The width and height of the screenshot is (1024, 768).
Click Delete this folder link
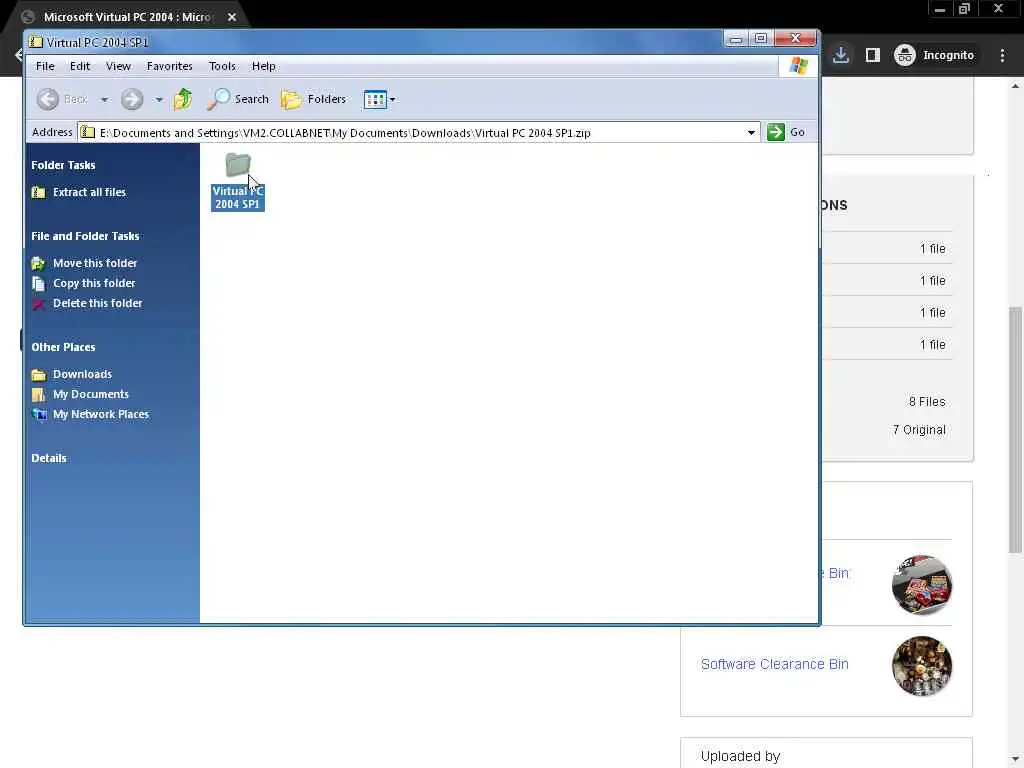(x=98, y=304)
